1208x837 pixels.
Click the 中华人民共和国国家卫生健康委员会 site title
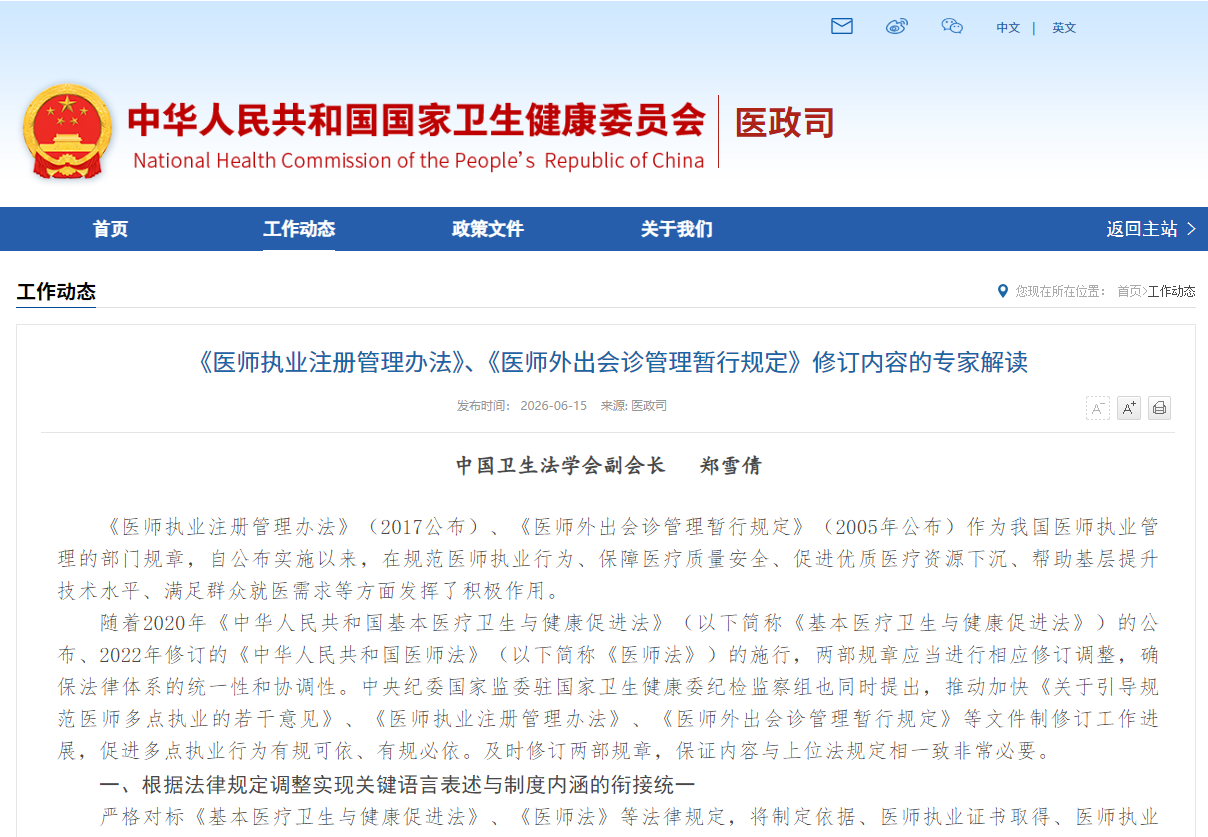416,120
